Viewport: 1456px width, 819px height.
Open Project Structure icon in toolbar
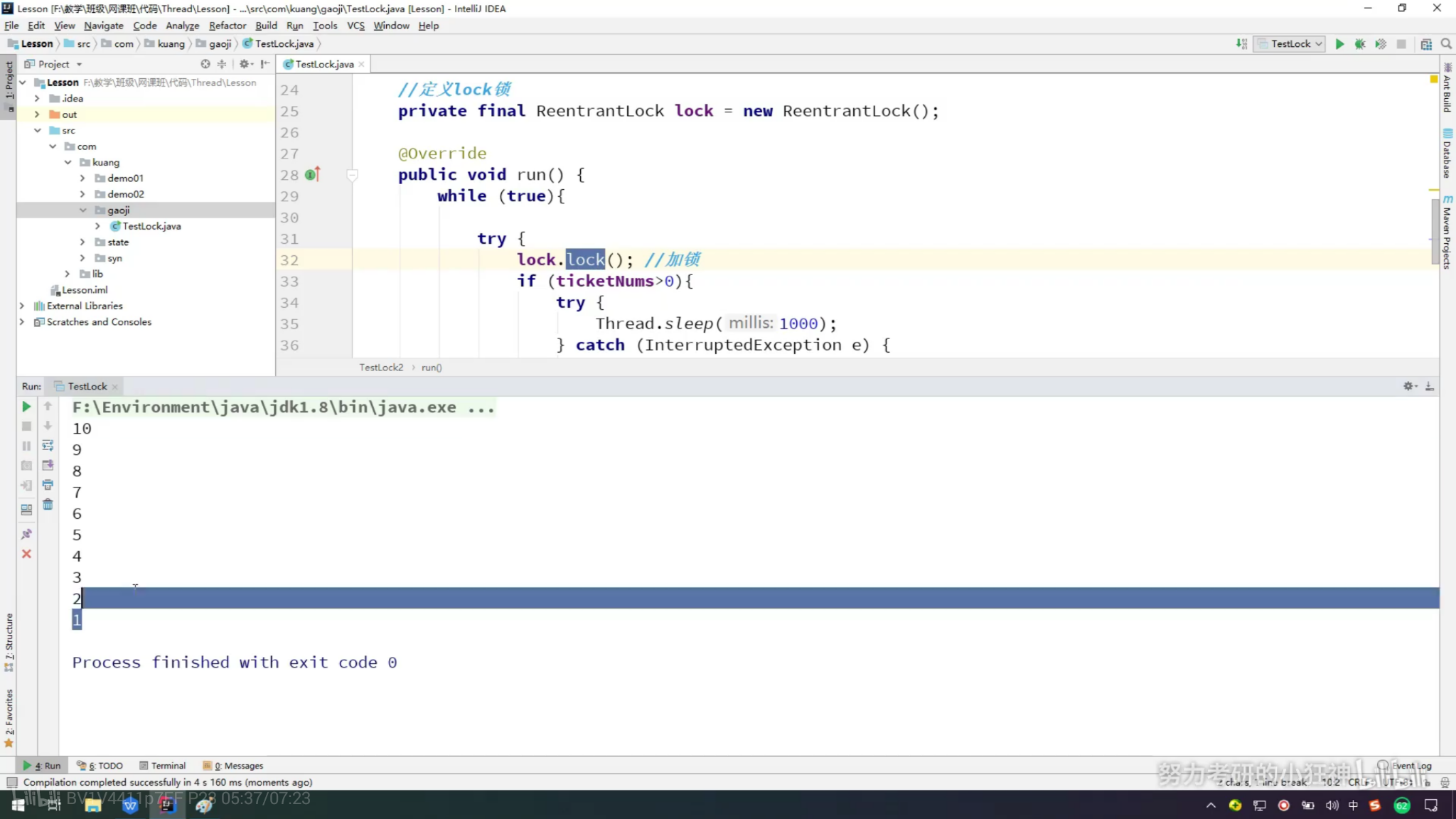pyautogui.click(x=1425, y=44)
